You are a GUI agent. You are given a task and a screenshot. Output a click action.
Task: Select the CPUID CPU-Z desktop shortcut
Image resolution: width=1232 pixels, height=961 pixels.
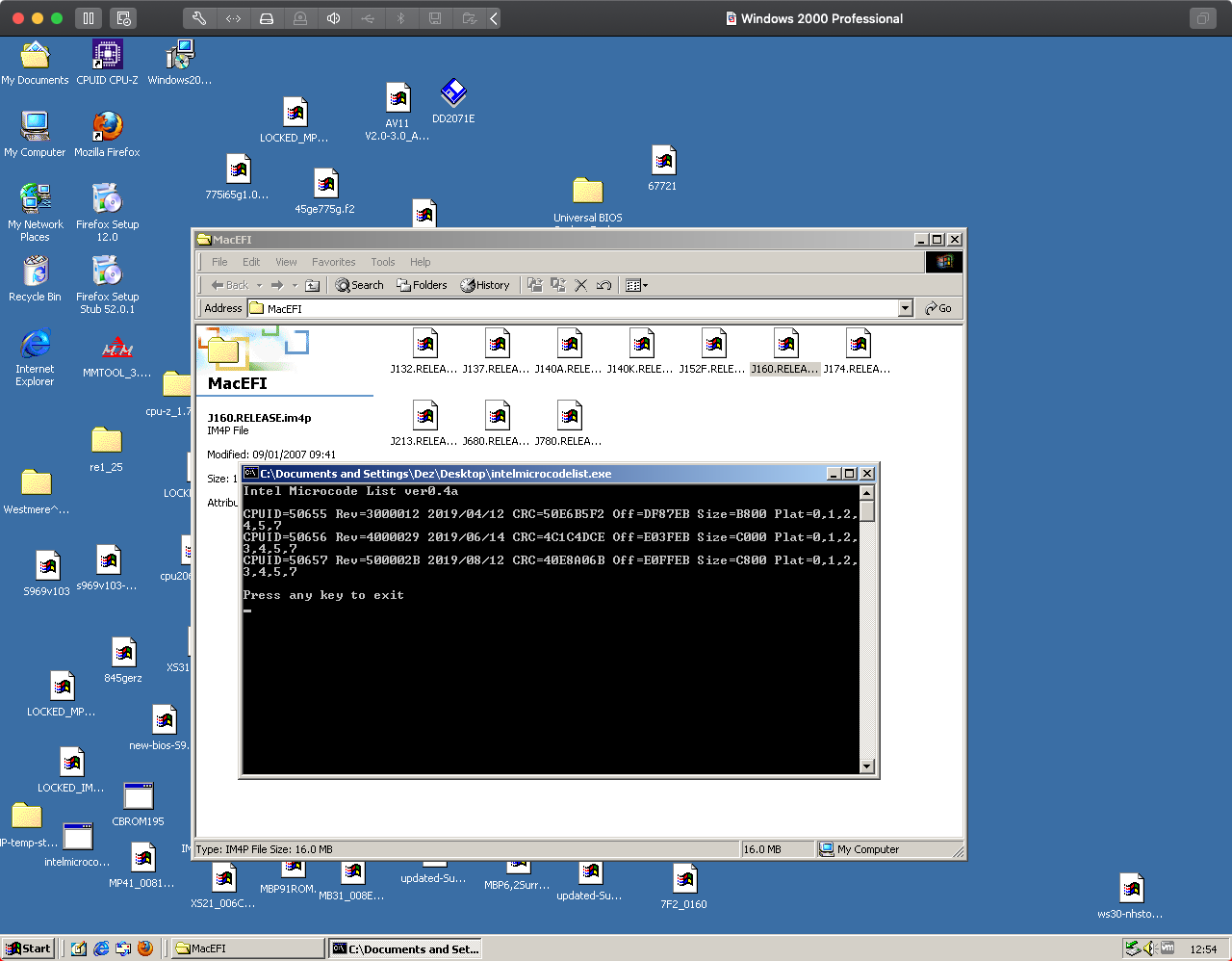107,63
